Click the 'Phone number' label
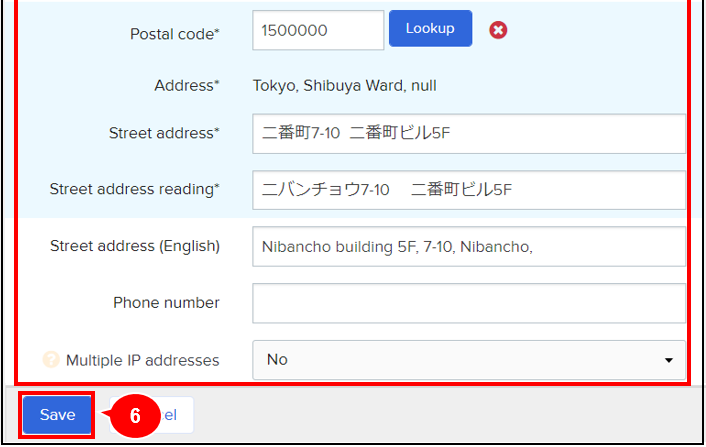Screen dimensions: 706x447 166,303
